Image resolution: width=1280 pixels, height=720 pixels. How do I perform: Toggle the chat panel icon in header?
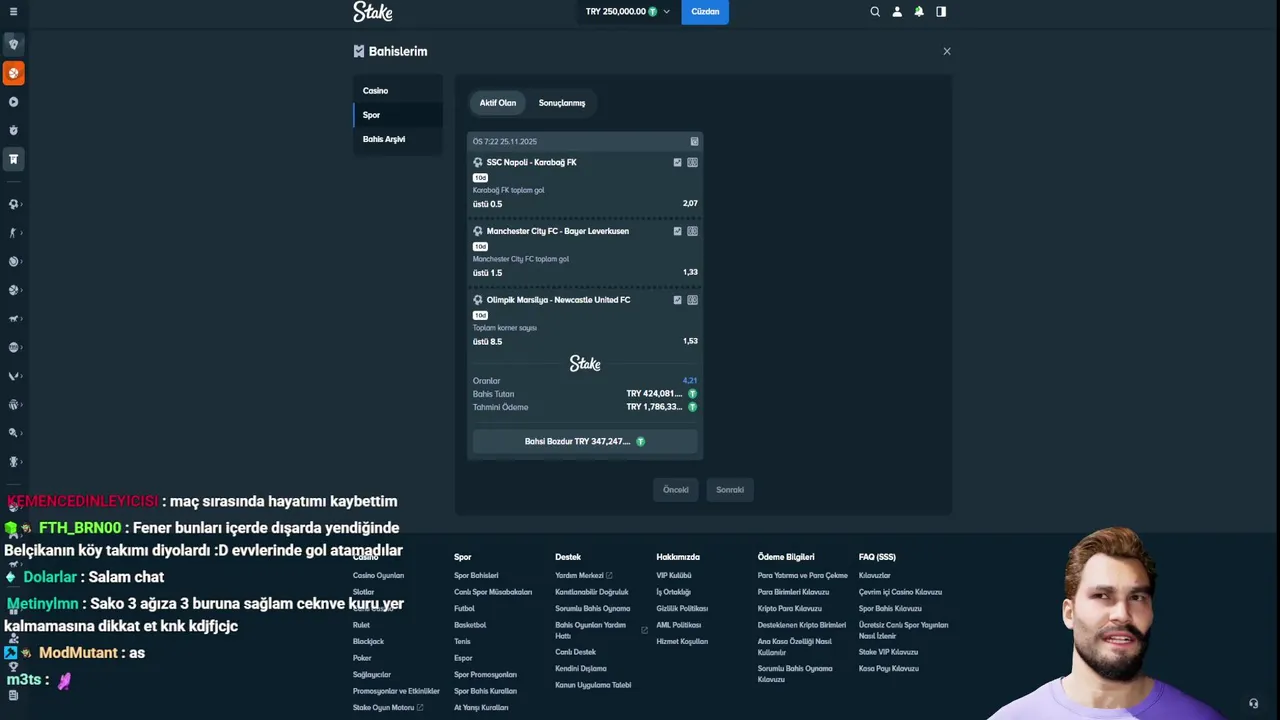coord(941,12)
